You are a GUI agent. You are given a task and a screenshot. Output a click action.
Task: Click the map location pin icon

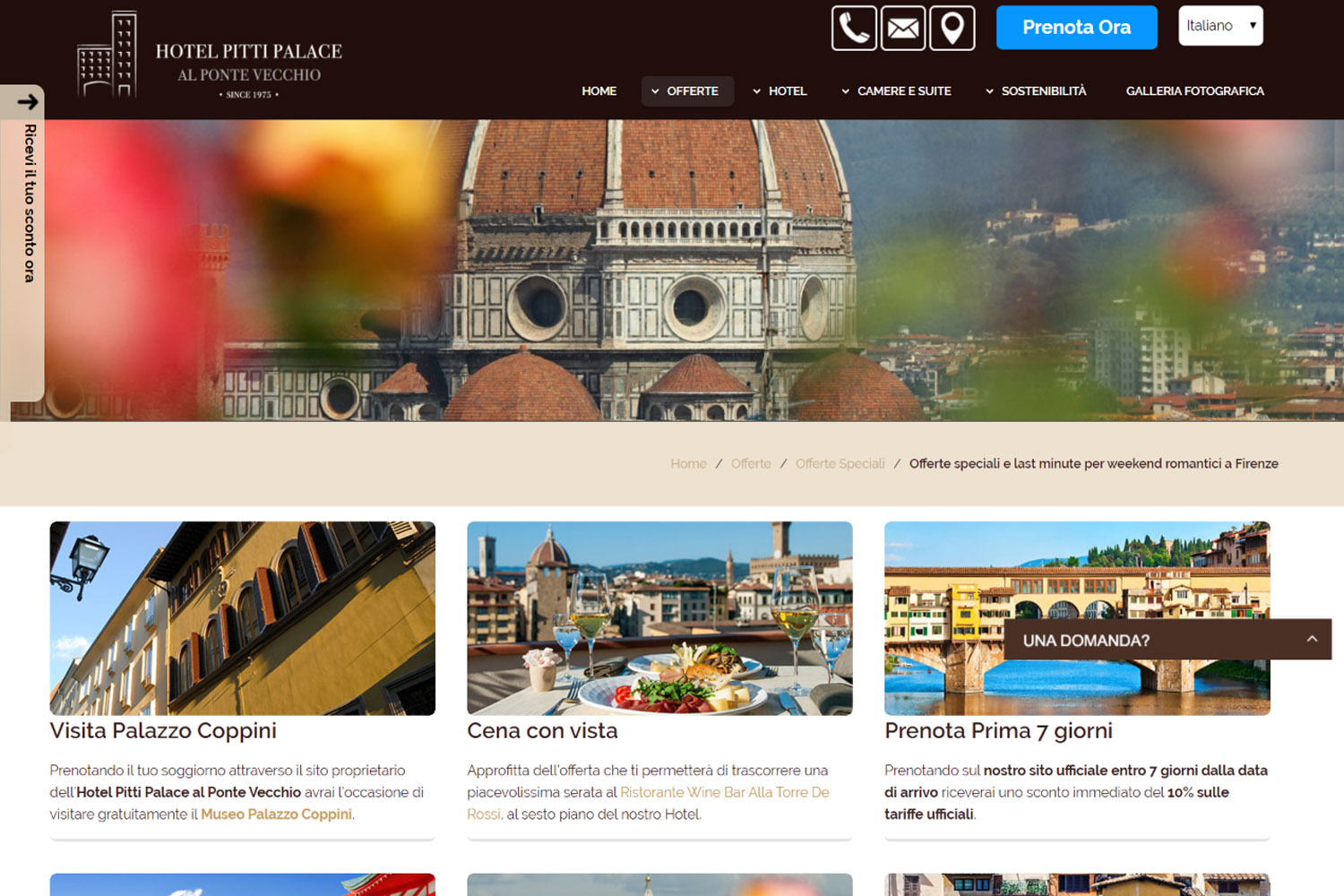point(952,28)
